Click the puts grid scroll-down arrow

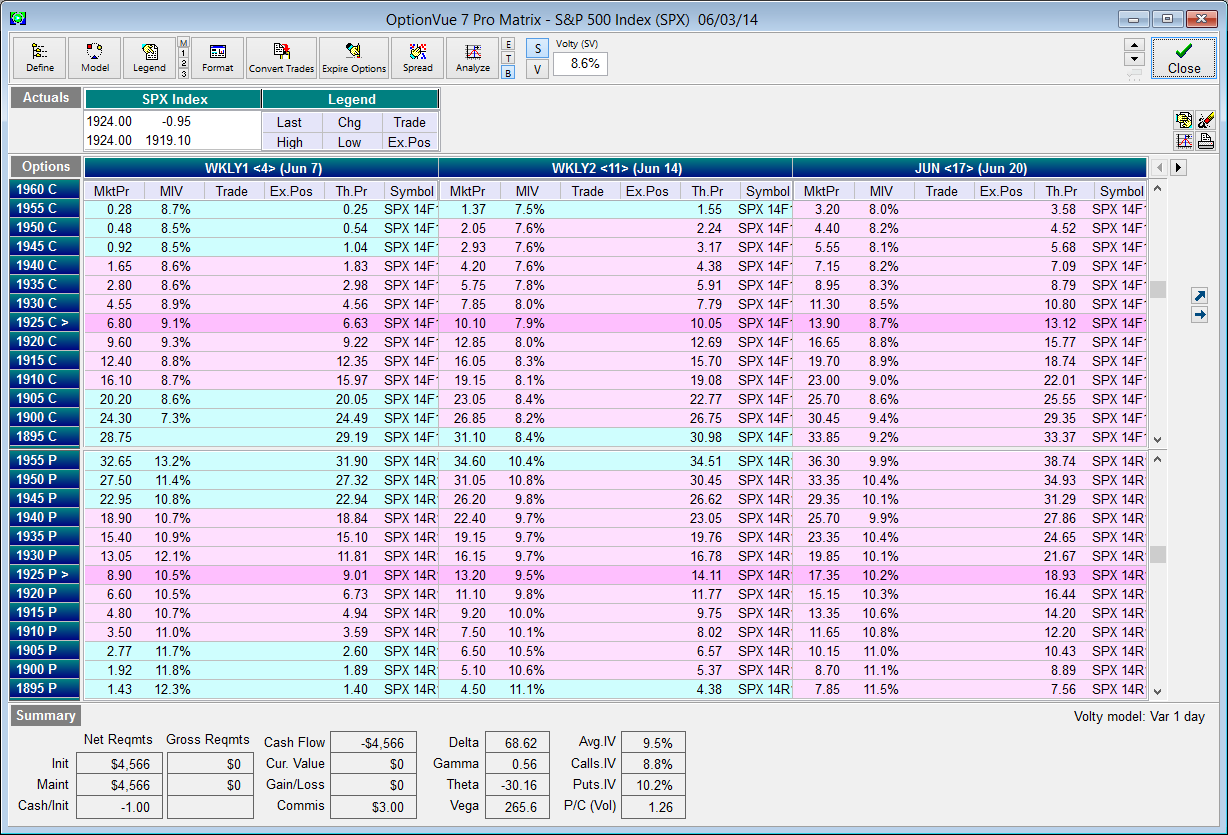(1158, 691)
